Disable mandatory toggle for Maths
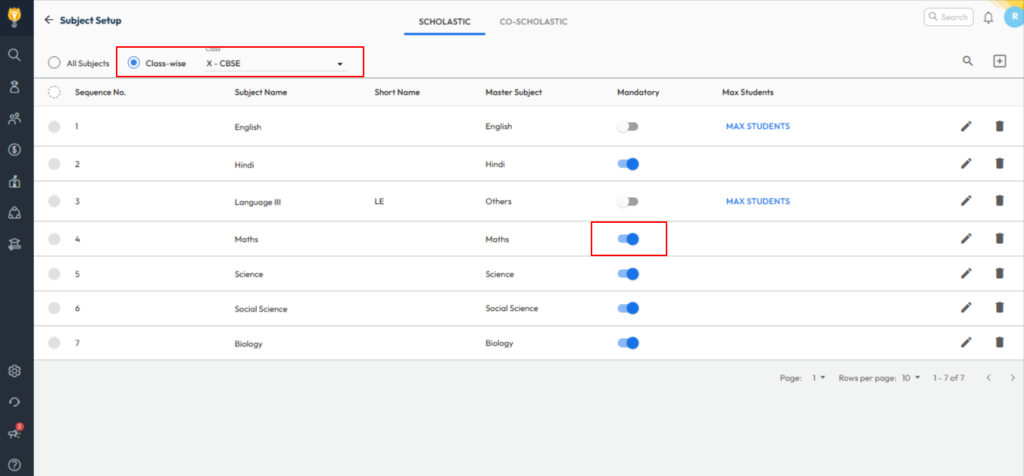 (x=628, y=239)
